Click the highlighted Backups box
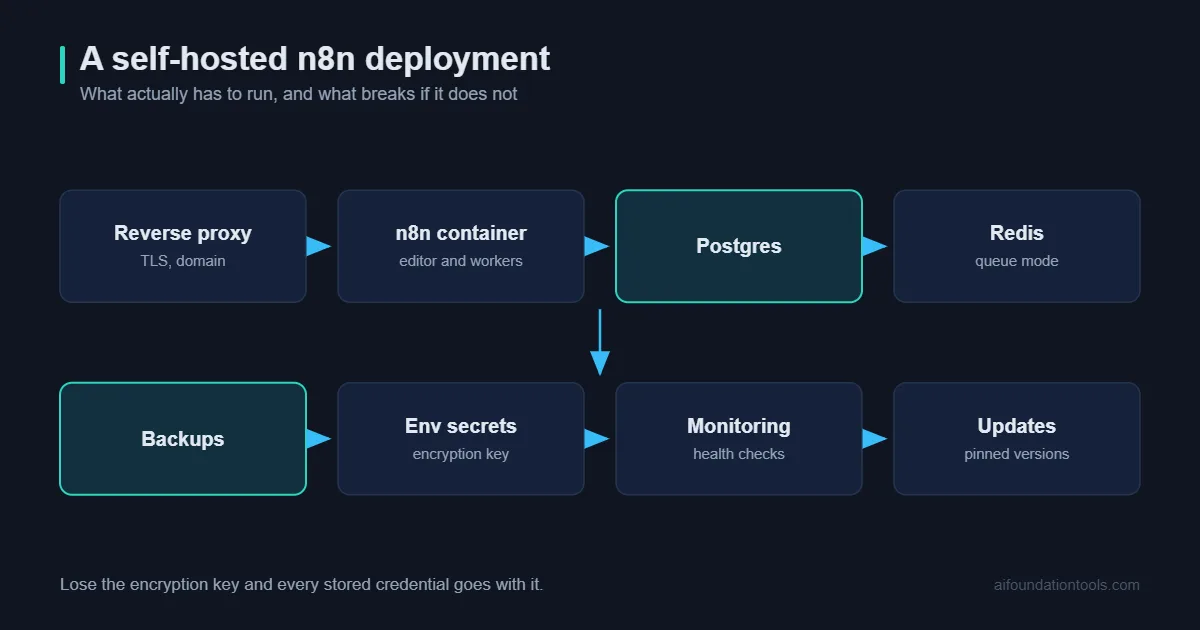Image resolution: width=1200 pixels, height=630 pixels. (x=183, y=439)
